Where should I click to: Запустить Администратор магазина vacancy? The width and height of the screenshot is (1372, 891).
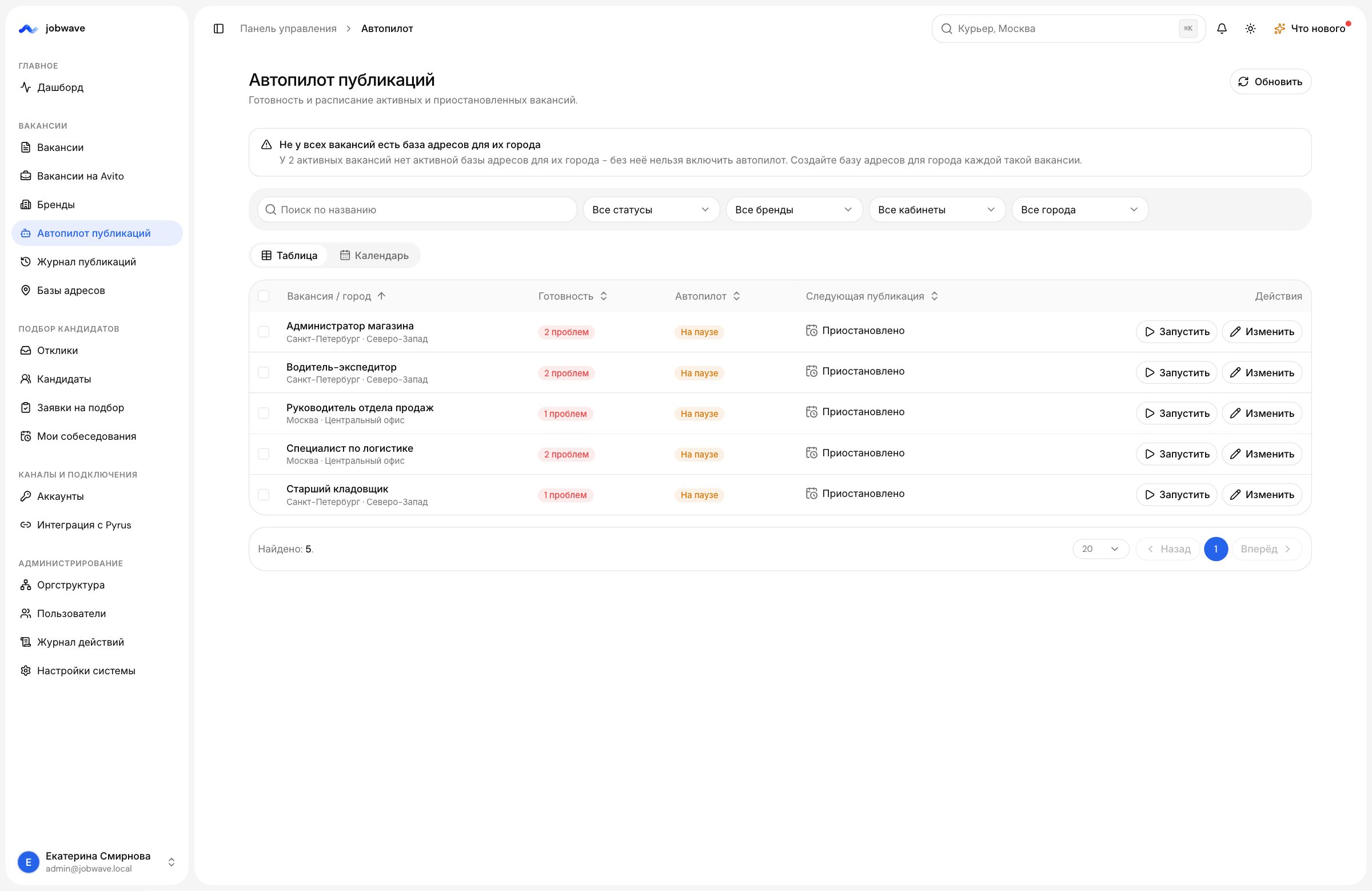click(1176, 332)
